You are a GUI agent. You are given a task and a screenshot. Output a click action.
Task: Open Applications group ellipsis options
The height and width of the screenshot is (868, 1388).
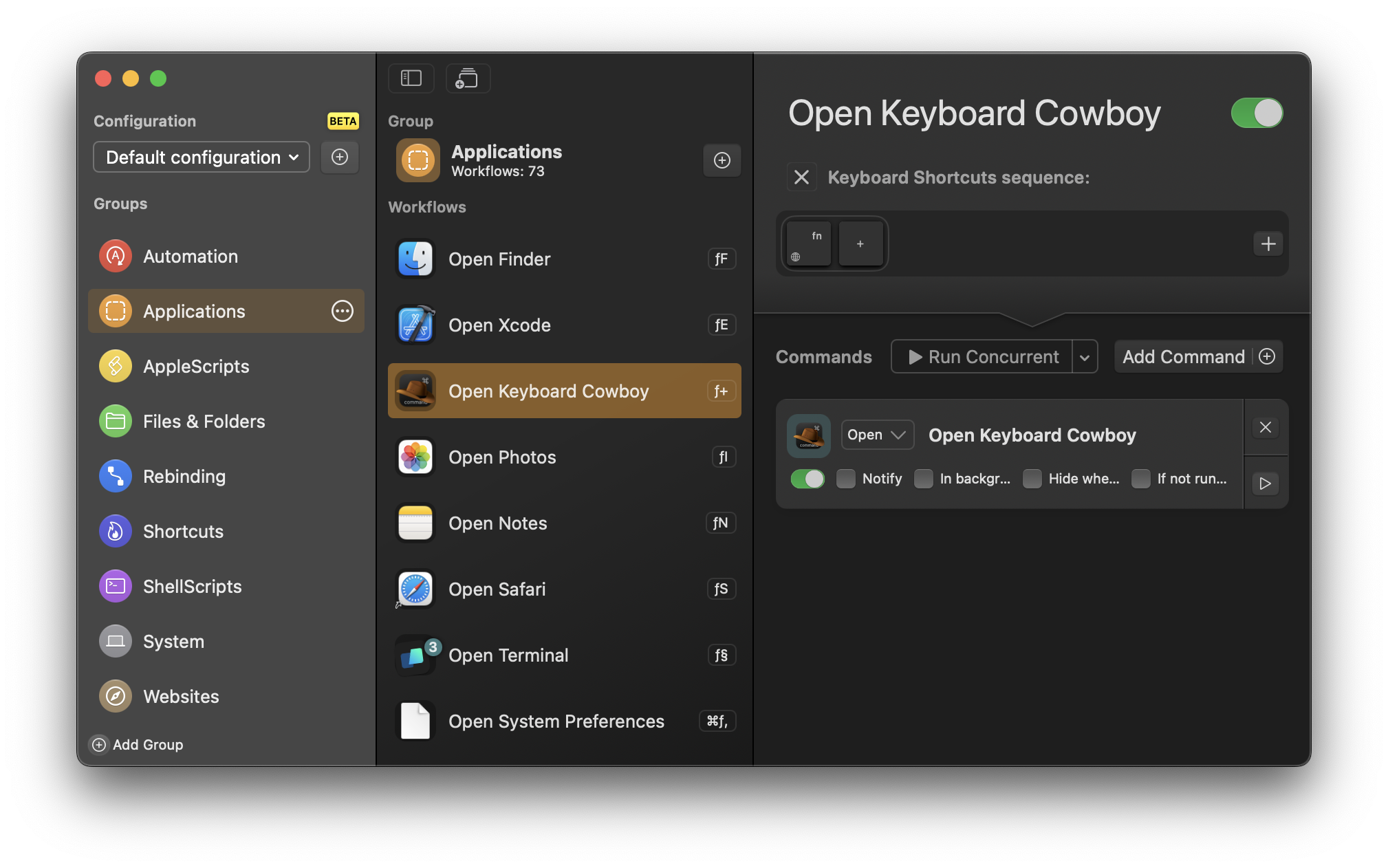(343, 311)
